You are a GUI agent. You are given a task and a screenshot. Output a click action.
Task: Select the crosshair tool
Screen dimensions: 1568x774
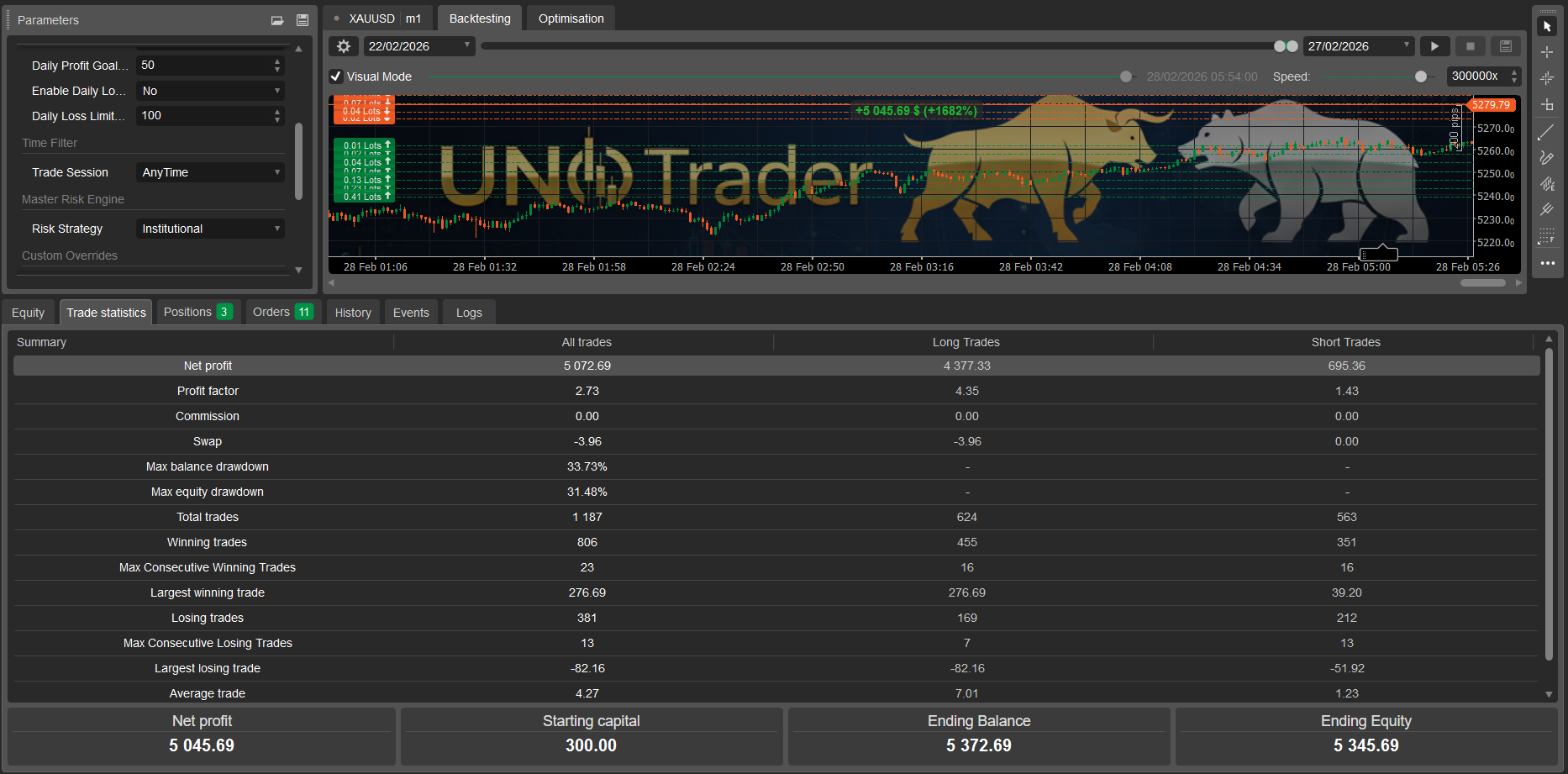(x=1548, y=52)
